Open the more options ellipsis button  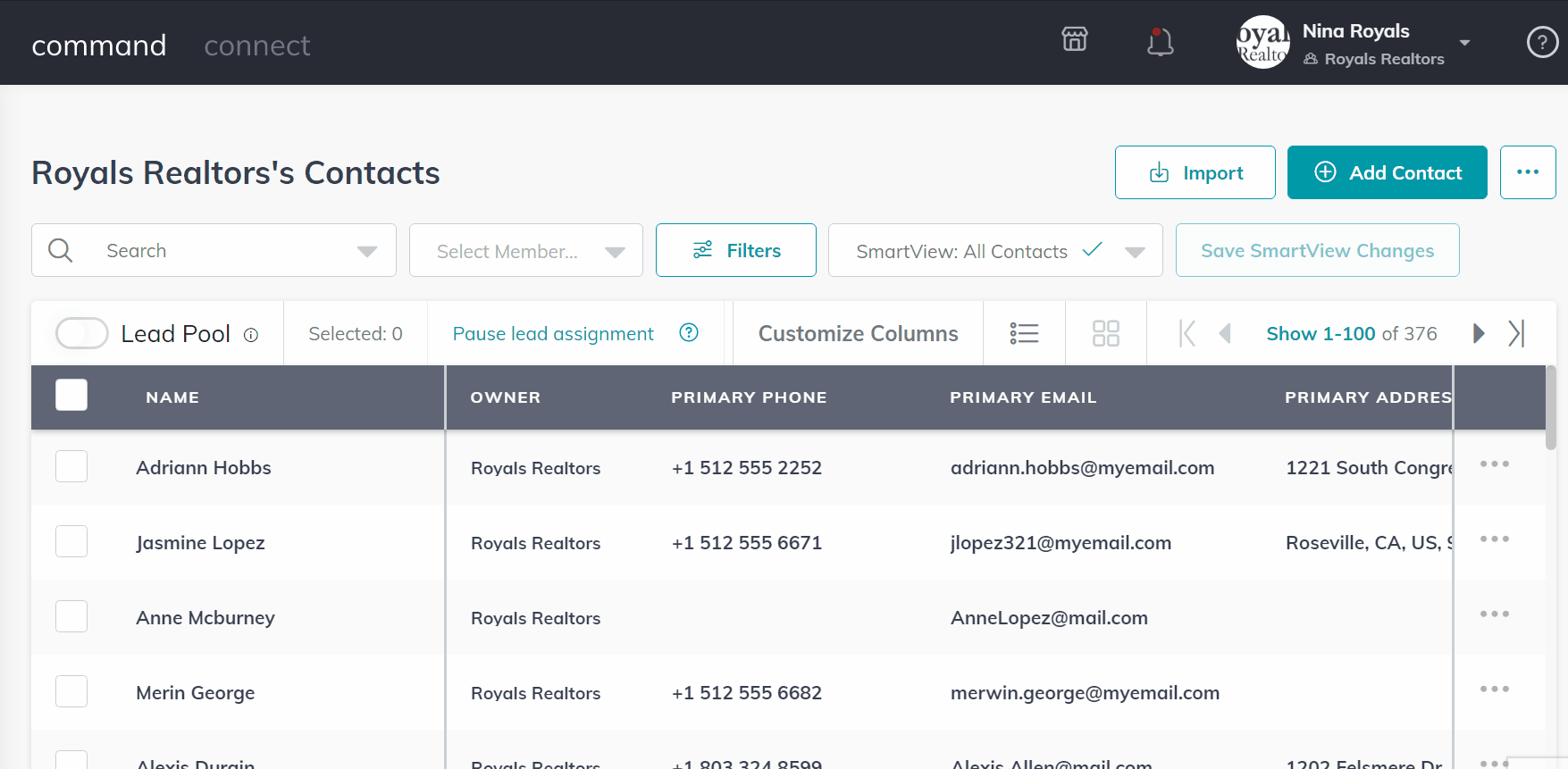tap(1528, 172)
